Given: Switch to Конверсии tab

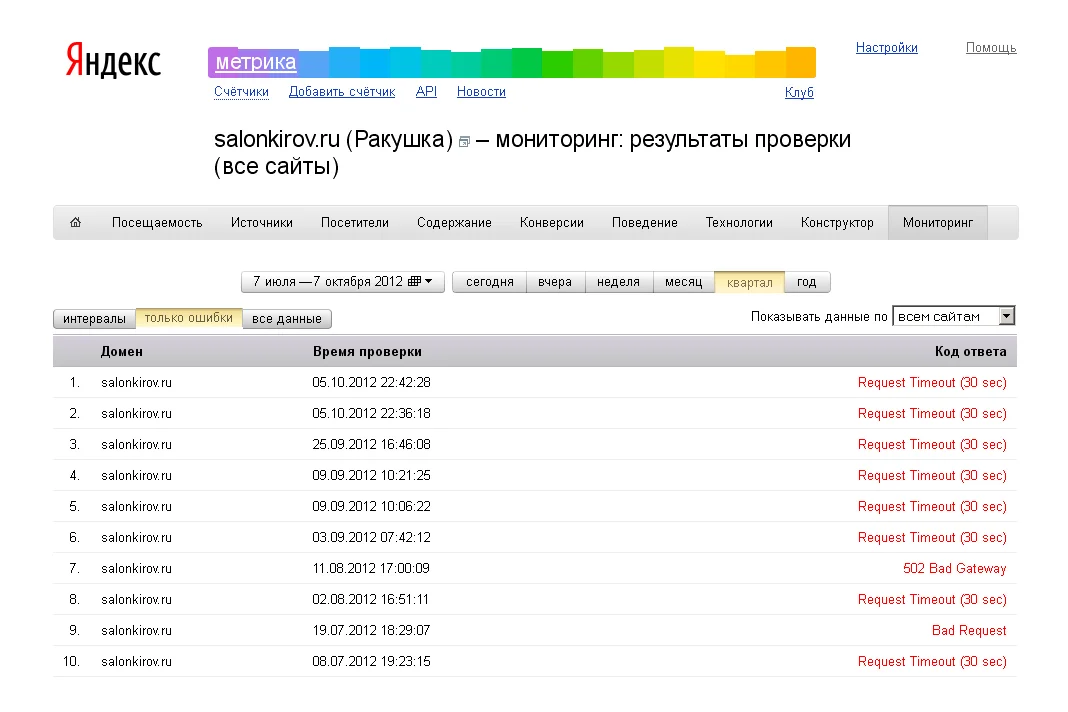Looking at the screenshot, I should click(x=552, y=223).
